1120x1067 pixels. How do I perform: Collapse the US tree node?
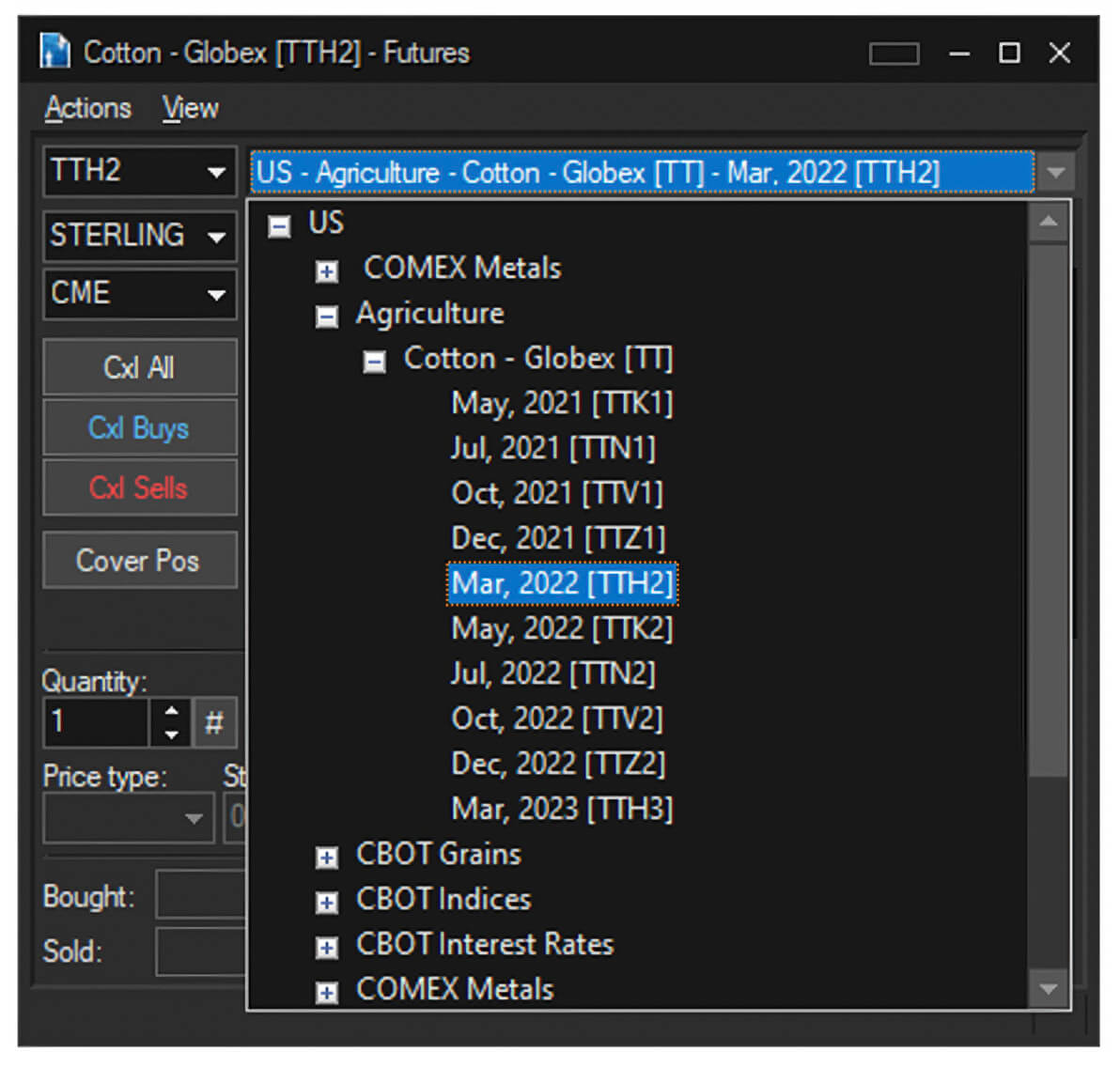[x=279, y=227]
